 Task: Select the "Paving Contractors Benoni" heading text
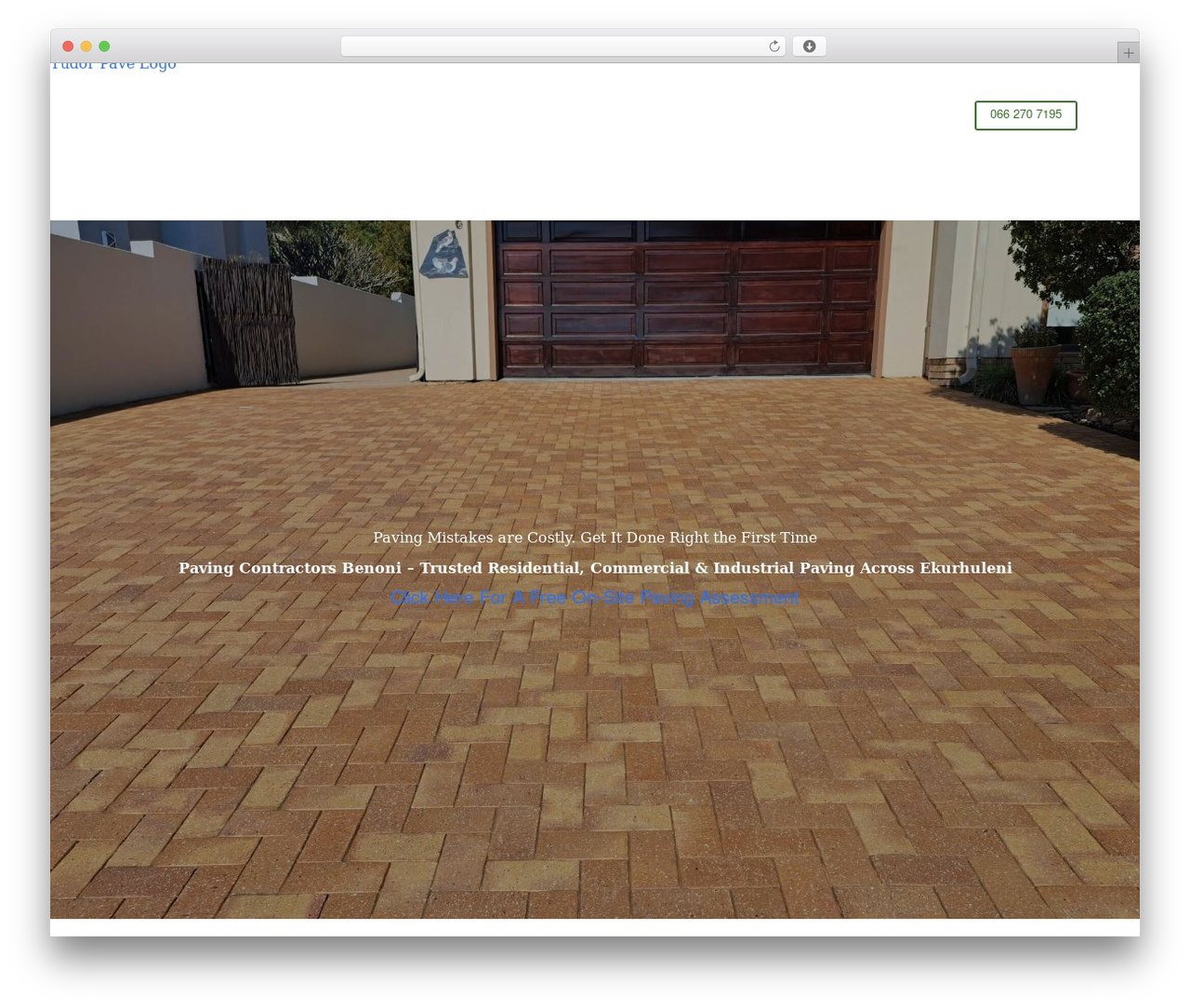coord(595,568)
